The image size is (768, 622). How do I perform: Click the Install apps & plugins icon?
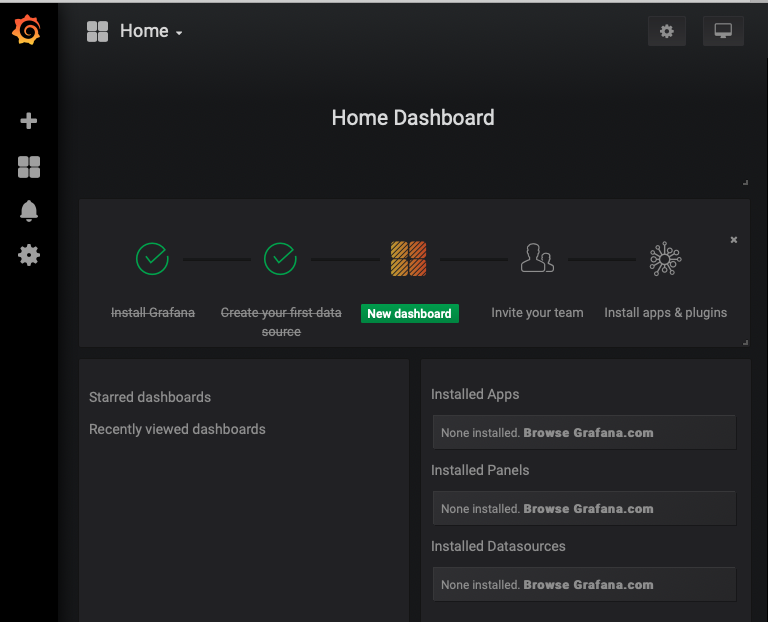click(665, 259)
